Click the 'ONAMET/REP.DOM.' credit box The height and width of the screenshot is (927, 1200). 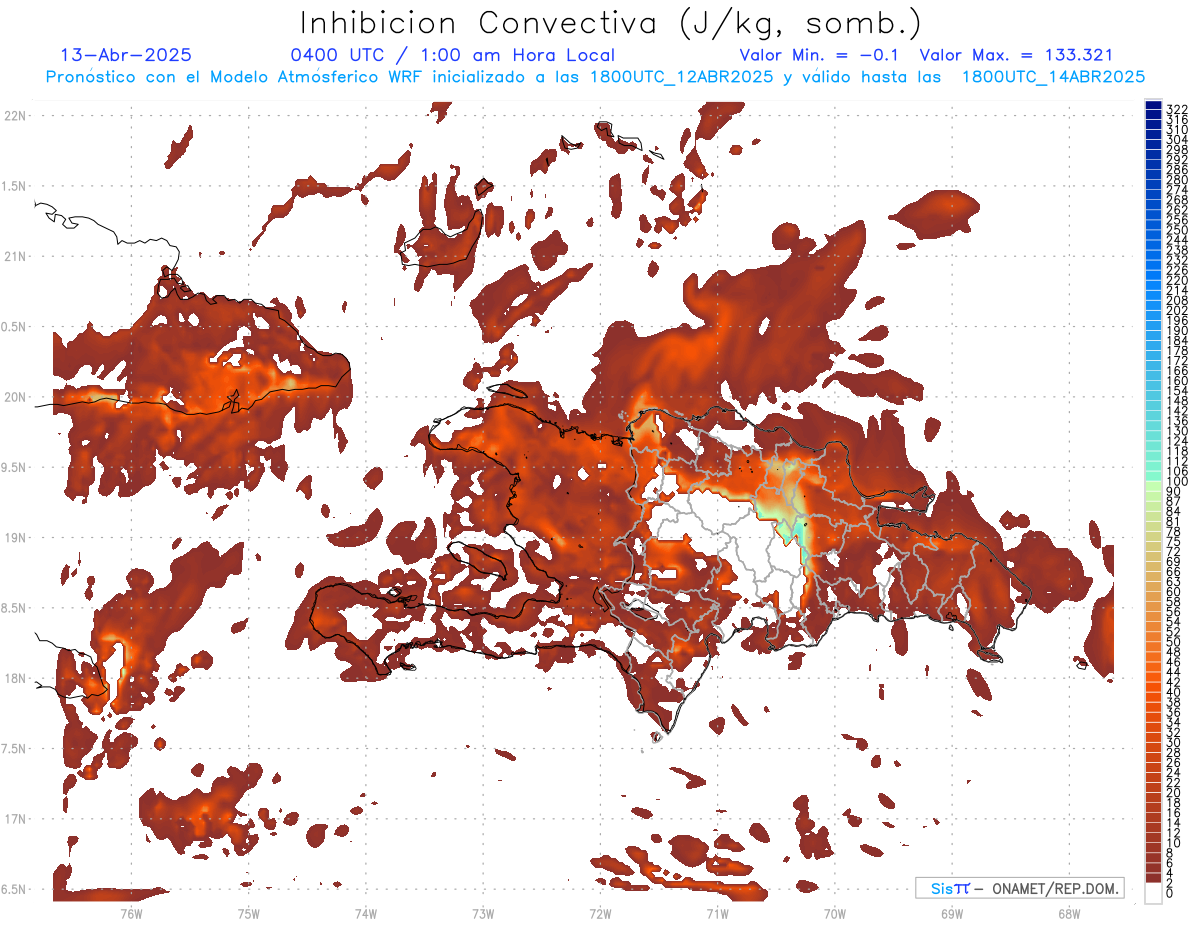(1019, 888)
